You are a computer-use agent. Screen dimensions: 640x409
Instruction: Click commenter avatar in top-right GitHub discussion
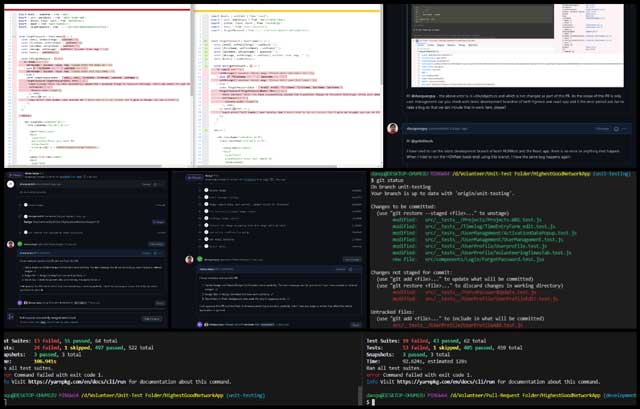click(392, 129)
